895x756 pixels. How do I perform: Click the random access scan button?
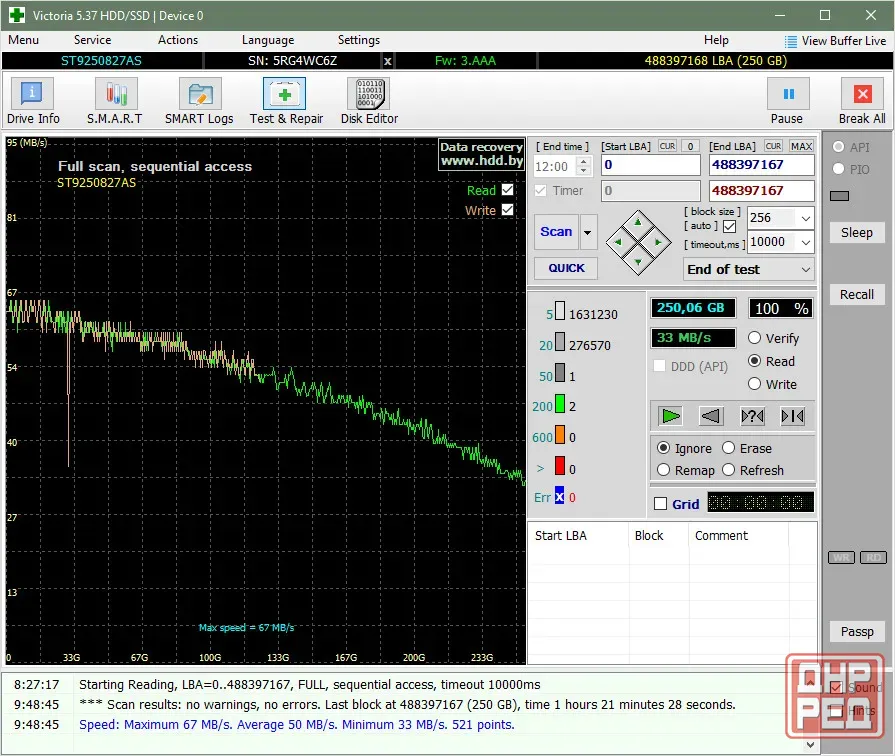tap(752, 416)
